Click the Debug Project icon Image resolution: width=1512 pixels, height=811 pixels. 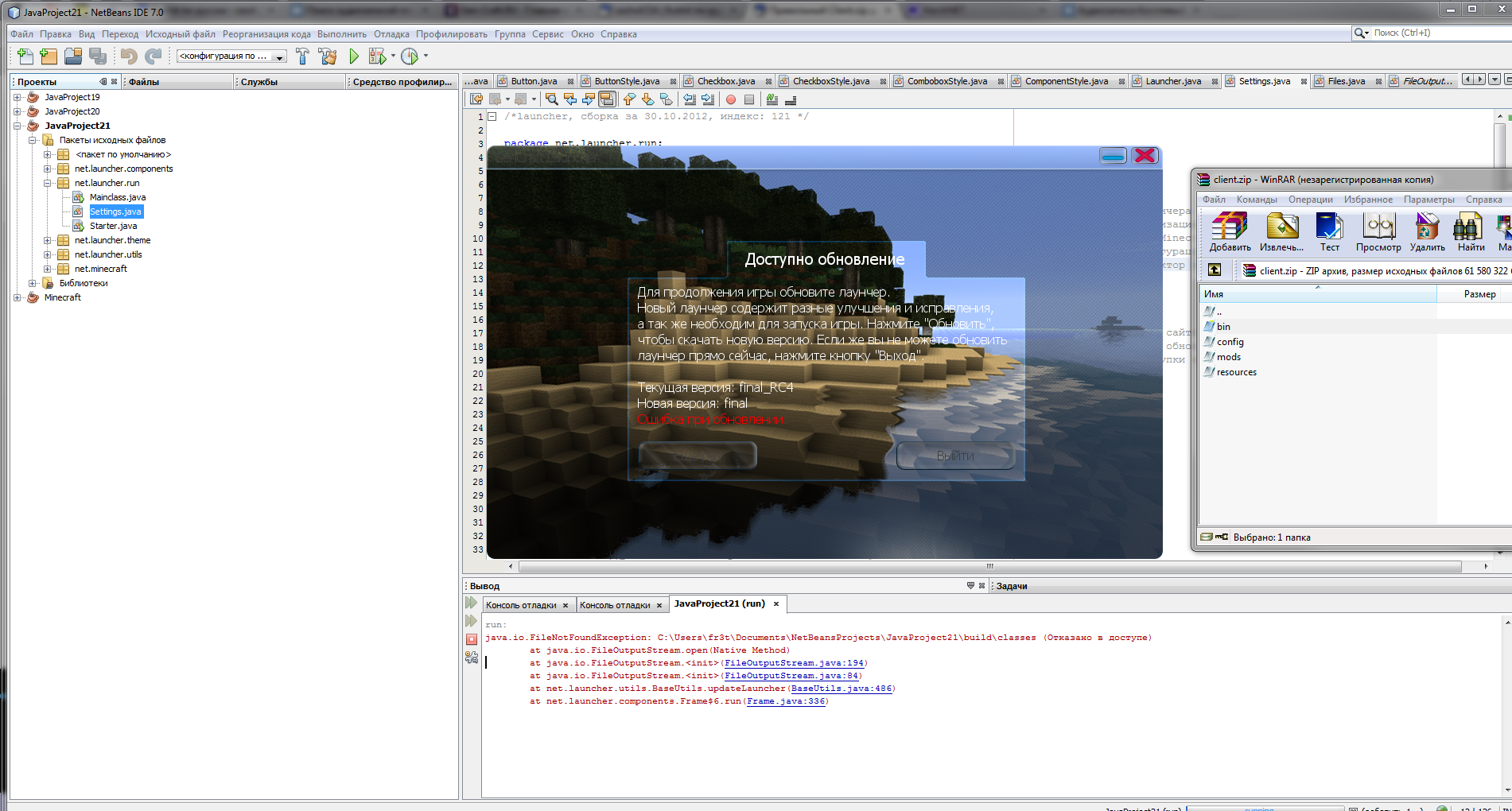tap(377, 56)
